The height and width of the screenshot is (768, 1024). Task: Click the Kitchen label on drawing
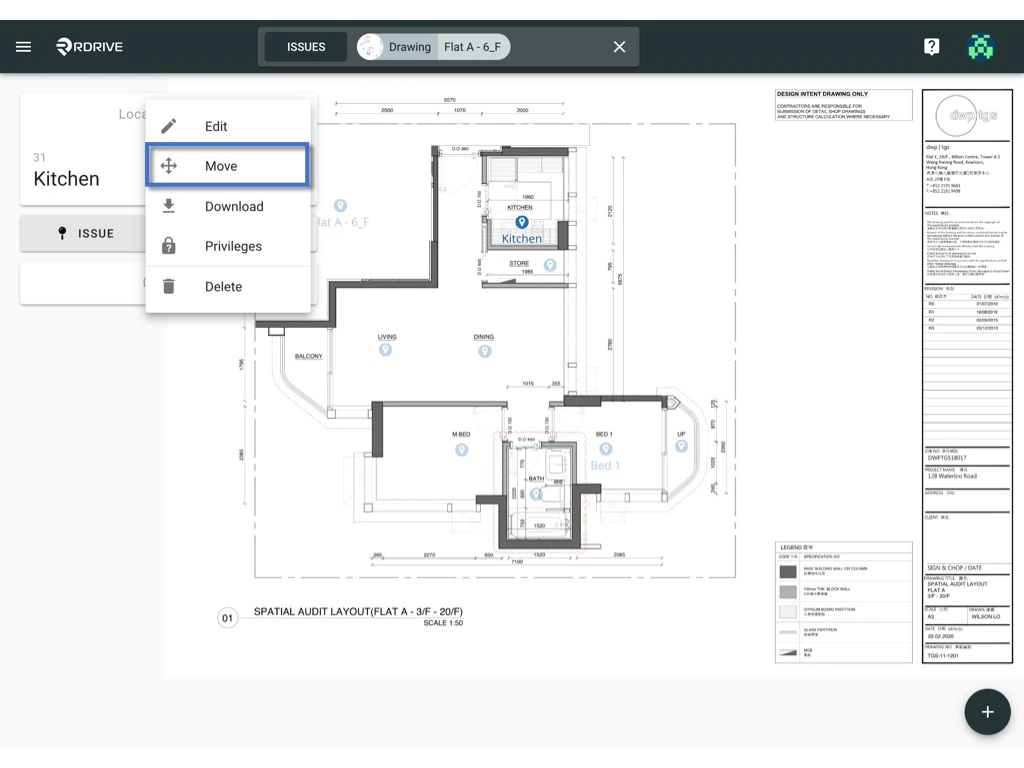point(521,239)
